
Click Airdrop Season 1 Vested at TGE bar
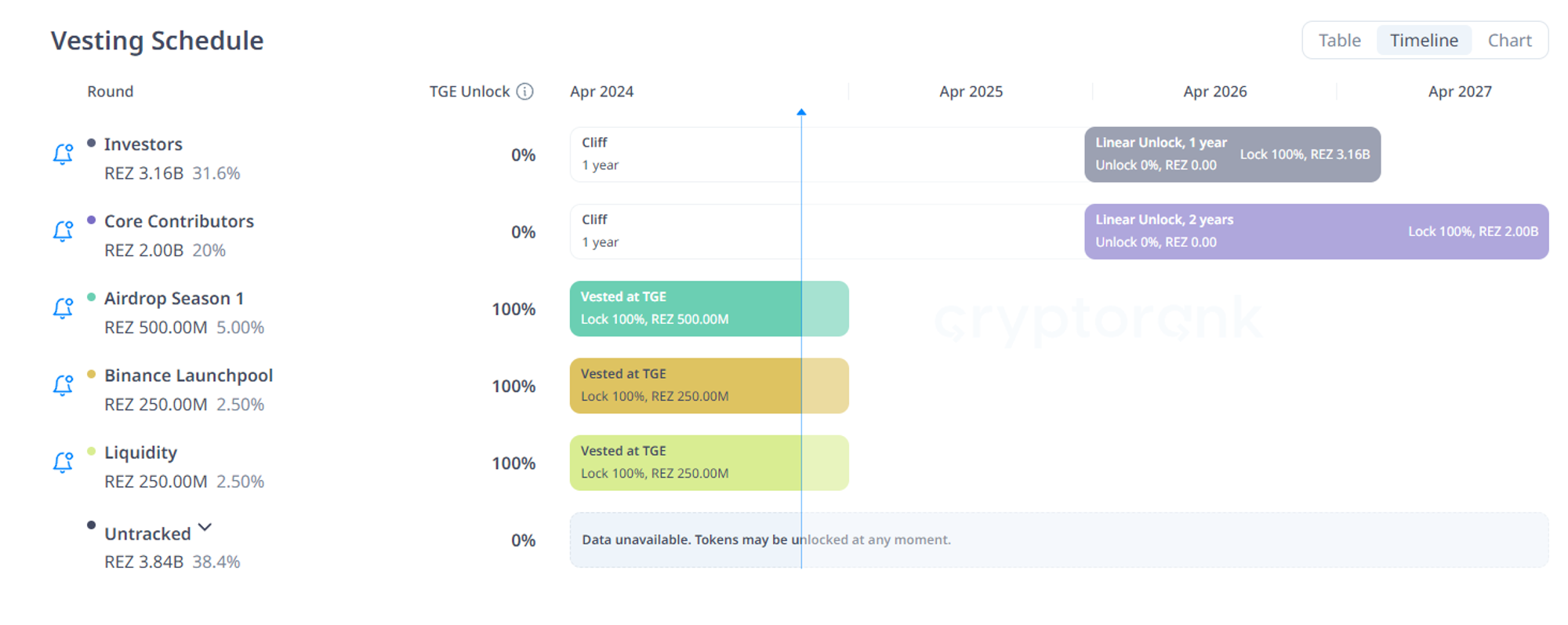[709, 309]
